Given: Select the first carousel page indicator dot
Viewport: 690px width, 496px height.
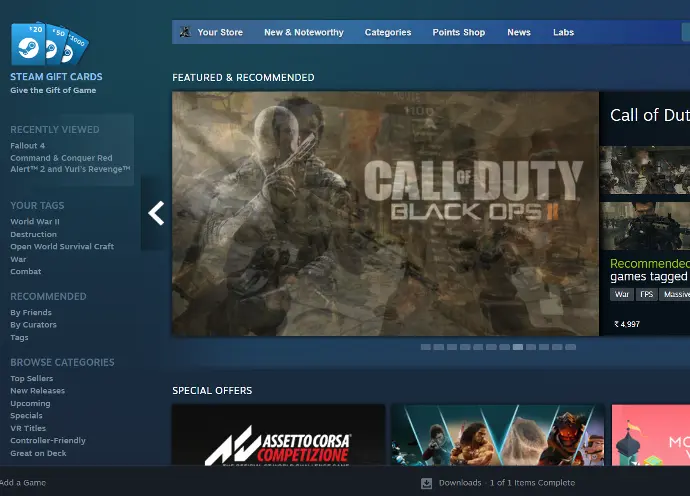Looking at the screenshot, I should pyautogui.click(x=426, y=347).
